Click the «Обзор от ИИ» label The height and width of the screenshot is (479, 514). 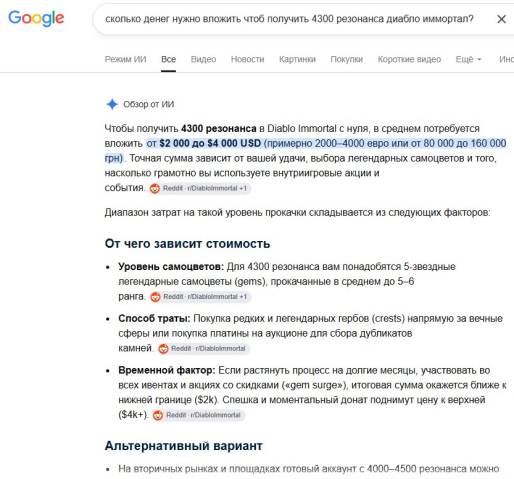pyautogui.click(x=149, y=104)
